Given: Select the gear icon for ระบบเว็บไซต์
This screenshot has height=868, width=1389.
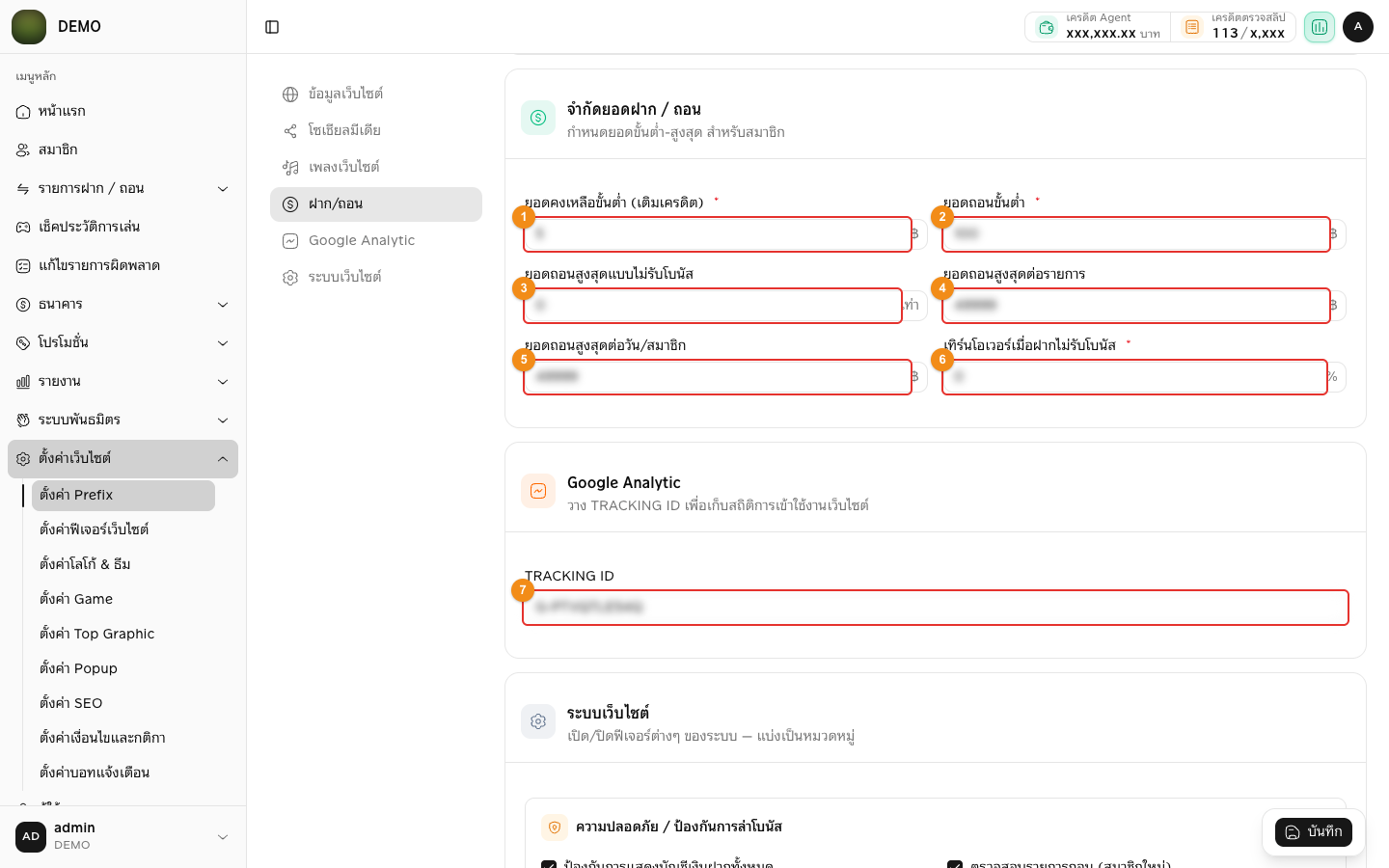Looking at the screenshot, I should pos(290,278).
